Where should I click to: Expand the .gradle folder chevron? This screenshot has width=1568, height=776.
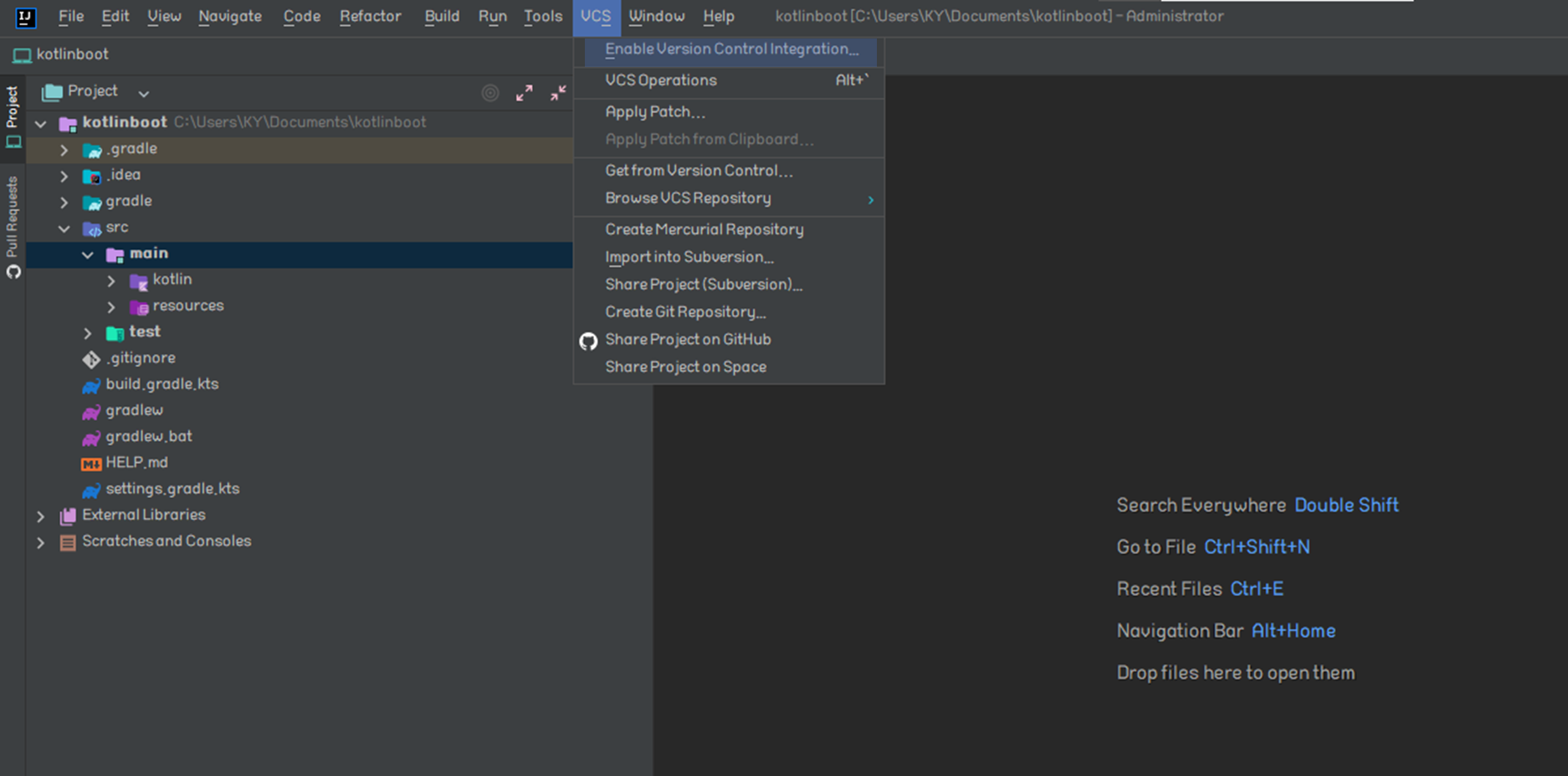pyautogui.click(x=64, y=150)
